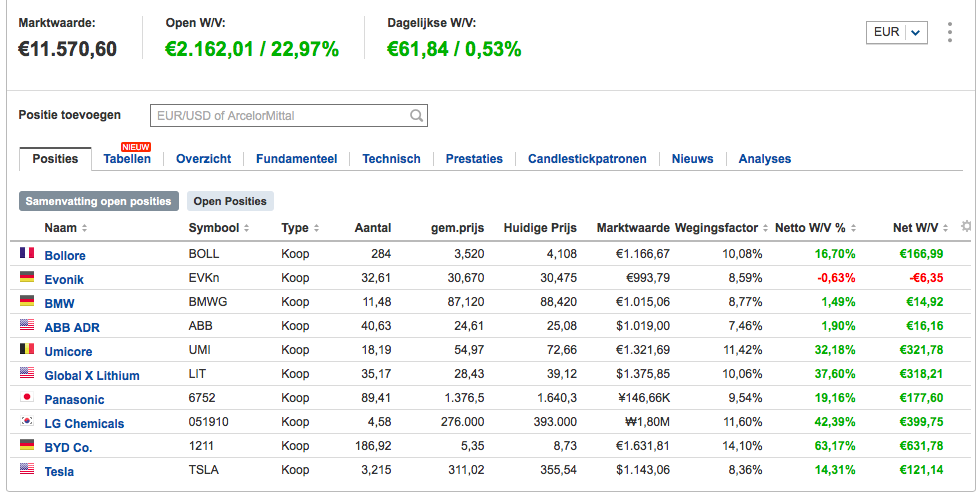Open the EUR currency dropdown
This screenshot has height=500, width=980.
[x=896, y=32]
